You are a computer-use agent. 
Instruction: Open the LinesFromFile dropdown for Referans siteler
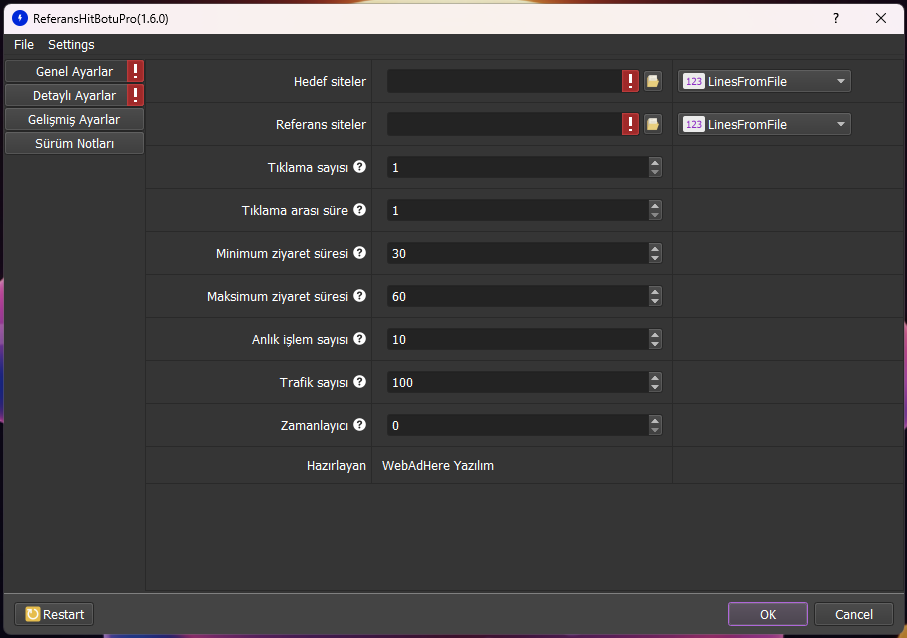(x=765, y=125)
